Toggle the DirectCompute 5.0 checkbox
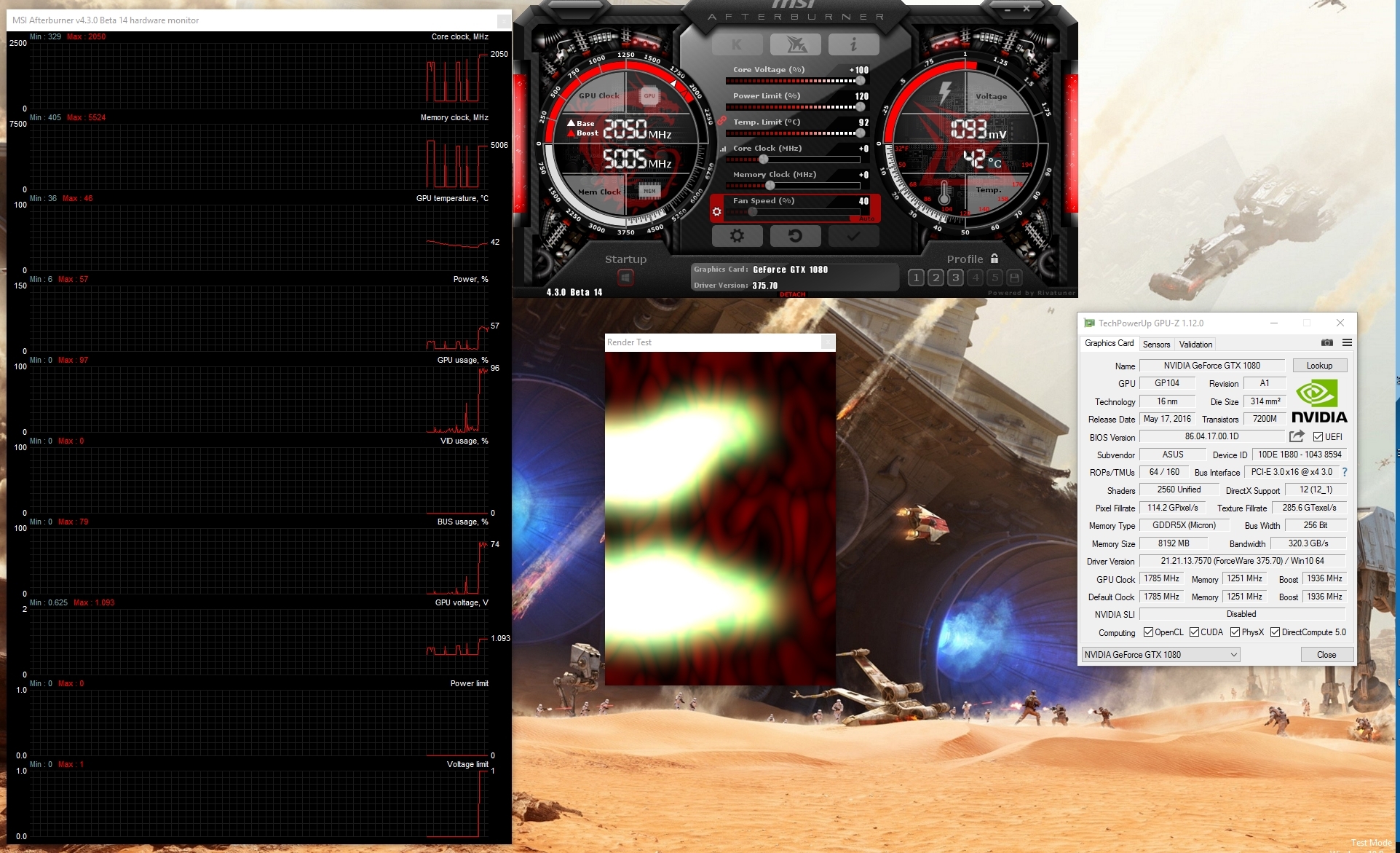The height and width of the screenshot is (853, 1400). 1275,632
